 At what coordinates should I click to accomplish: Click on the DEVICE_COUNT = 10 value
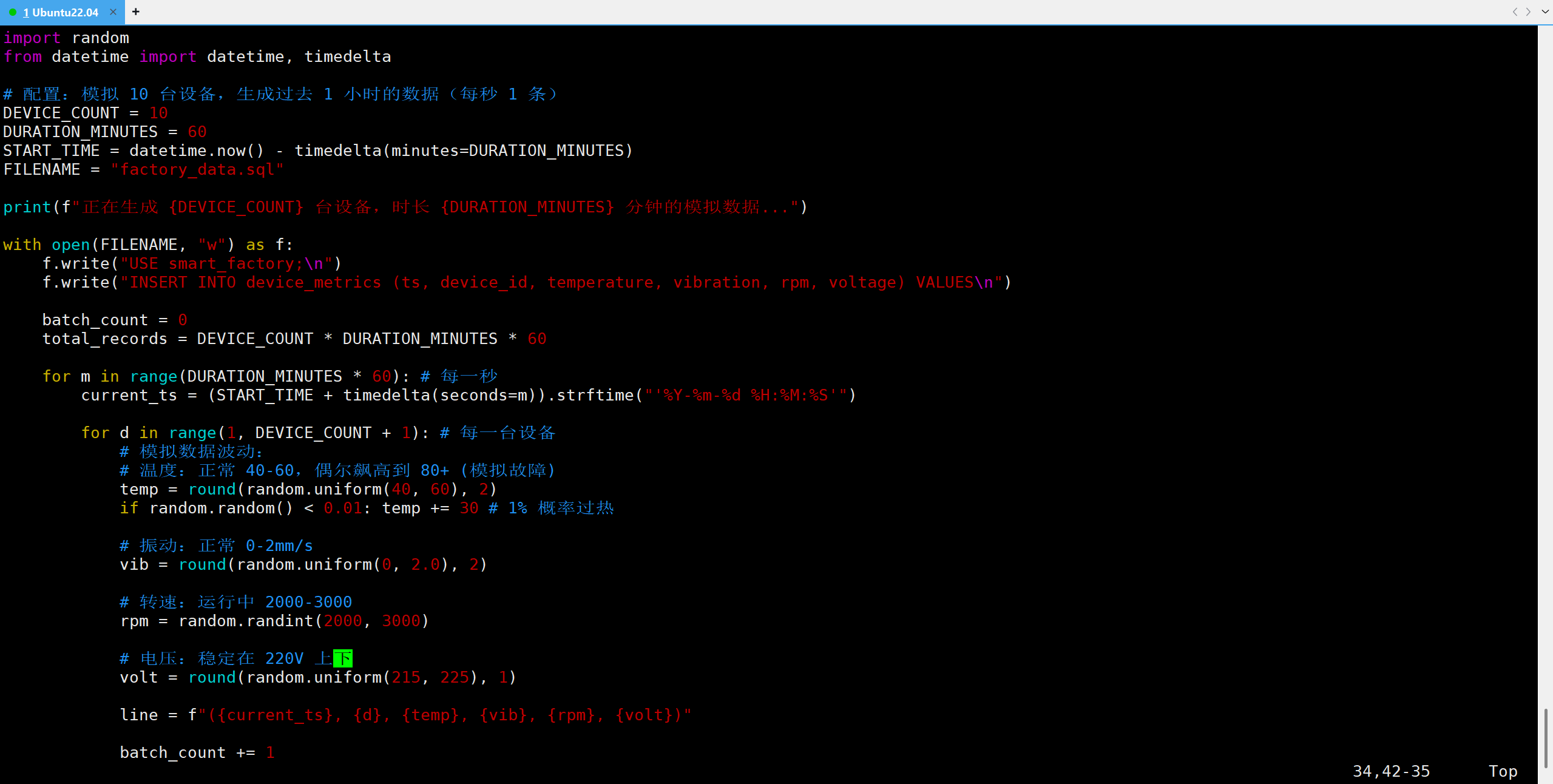(158, 113)
